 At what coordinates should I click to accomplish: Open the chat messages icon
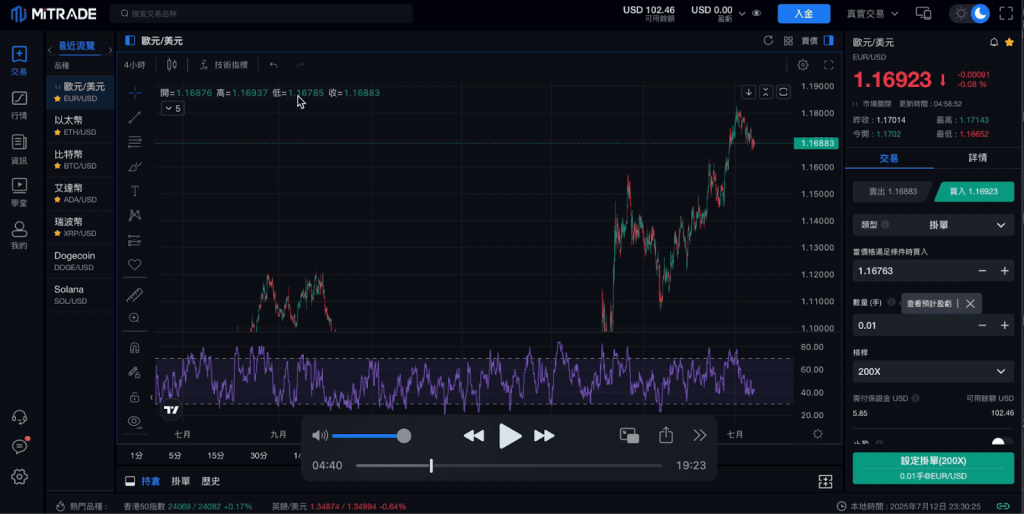[19, 446]
